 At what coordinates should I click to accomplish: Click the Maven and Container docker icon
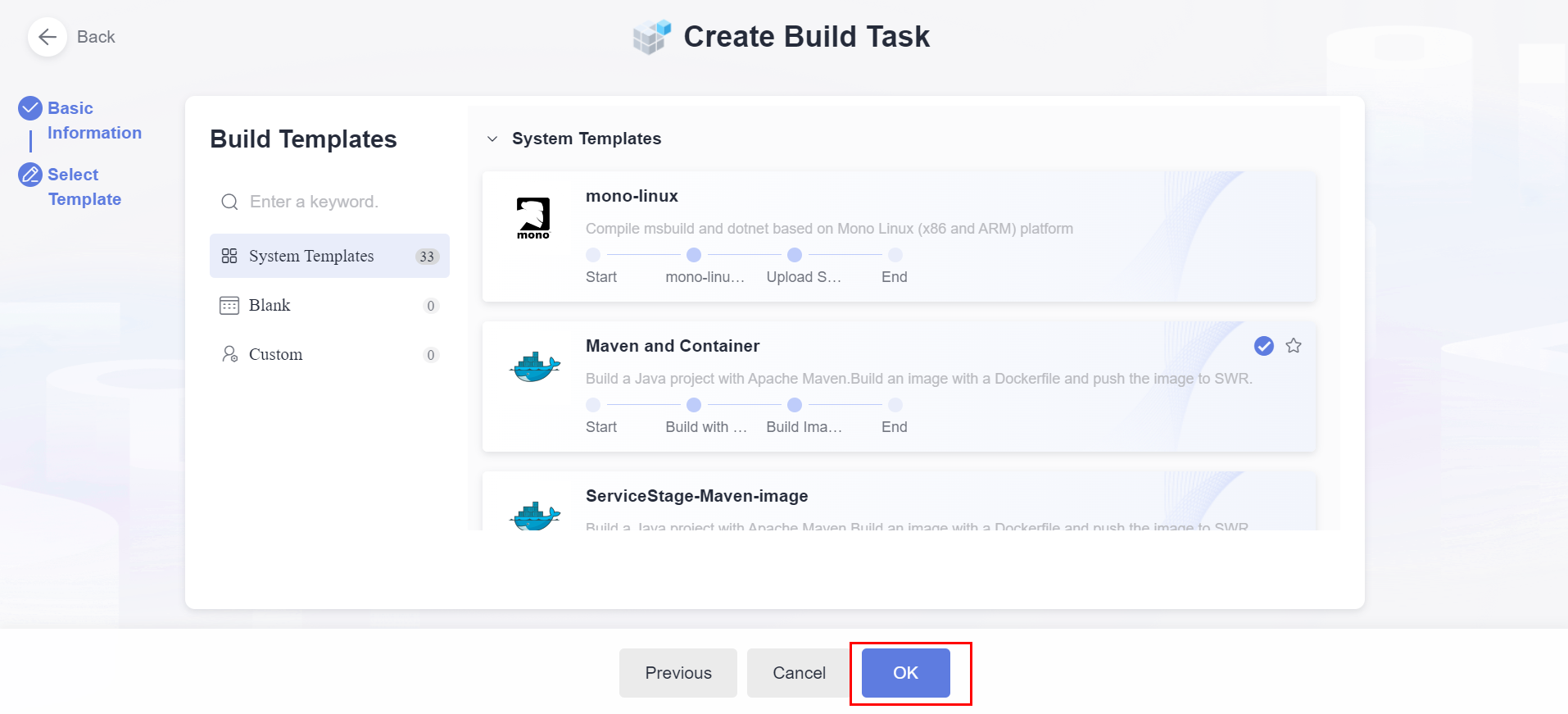tap(535, 367)
